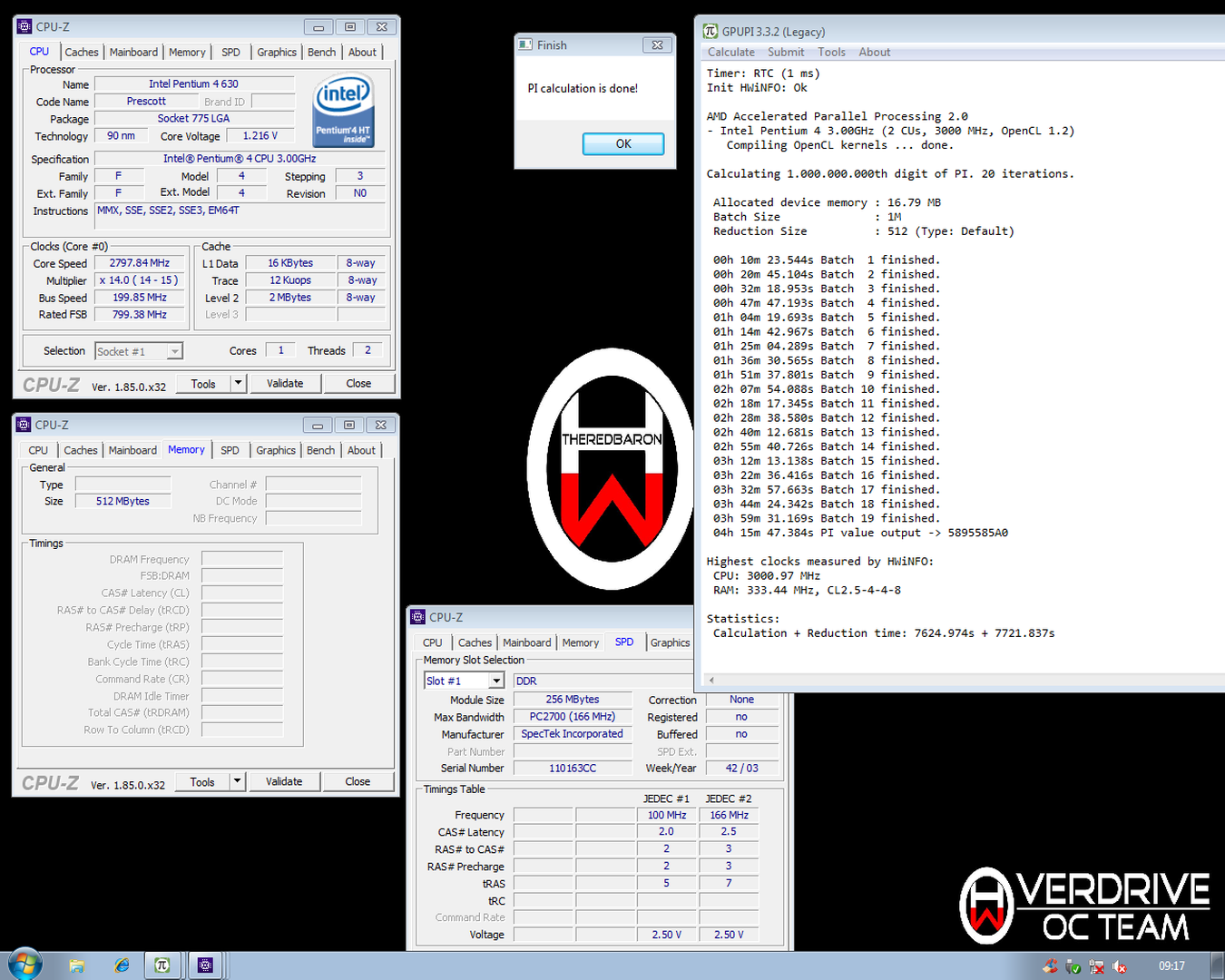
Task: Click Validate in the CPU tab window
Action: pos(285,384)
